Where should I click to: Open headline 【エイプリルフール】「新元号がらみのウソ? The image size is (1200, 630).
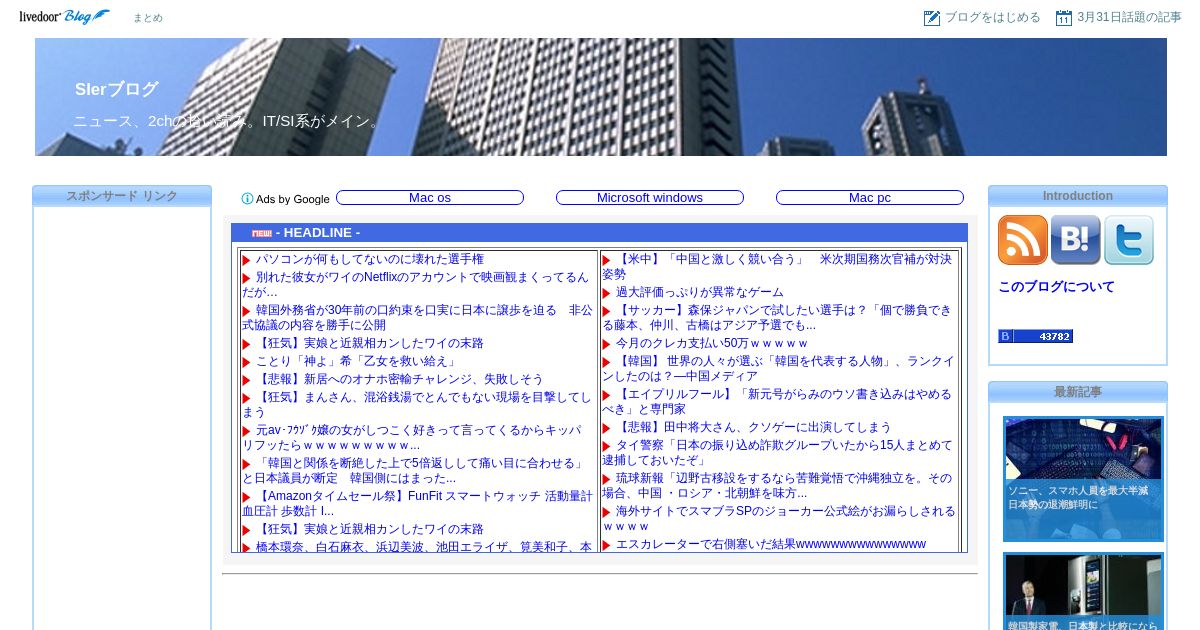pyautogui.click(x=777, y=402)
